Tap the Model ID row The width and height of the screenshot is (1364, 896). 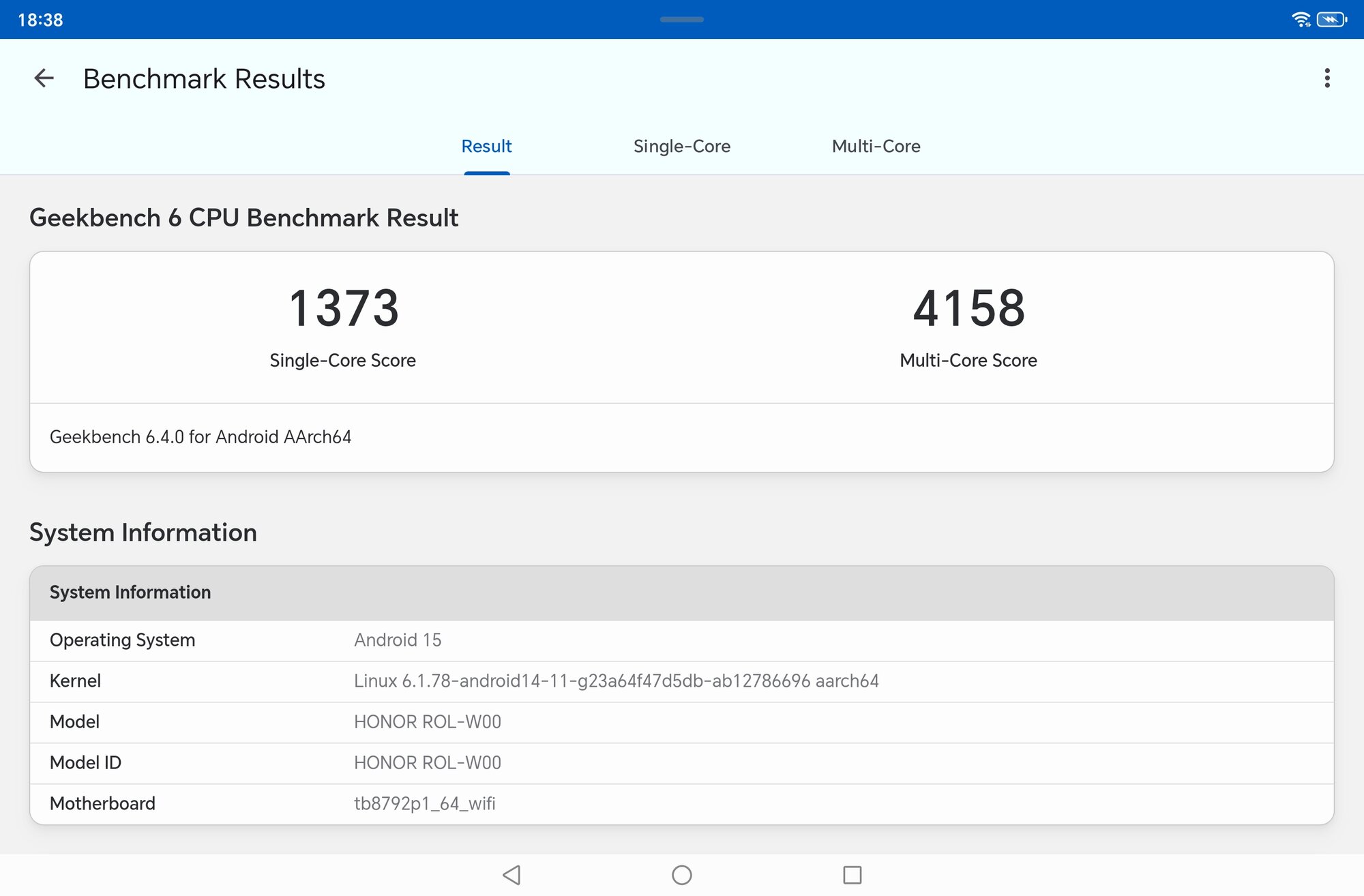point(681,763)
